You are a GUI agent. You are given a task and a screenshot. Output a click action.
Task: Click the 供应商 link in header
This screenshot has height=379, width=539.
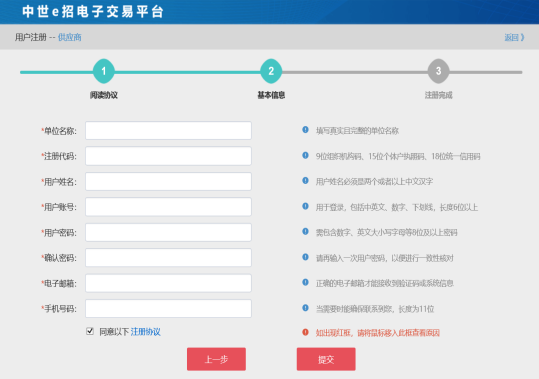[70, 37]
